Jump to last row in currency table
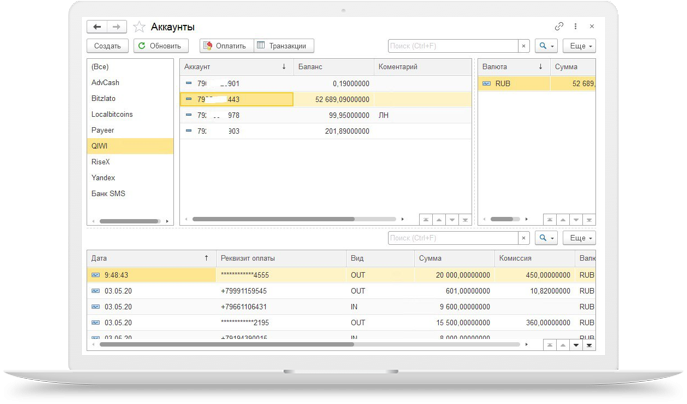Screen dimensions: 687x404 coord(589,220)
